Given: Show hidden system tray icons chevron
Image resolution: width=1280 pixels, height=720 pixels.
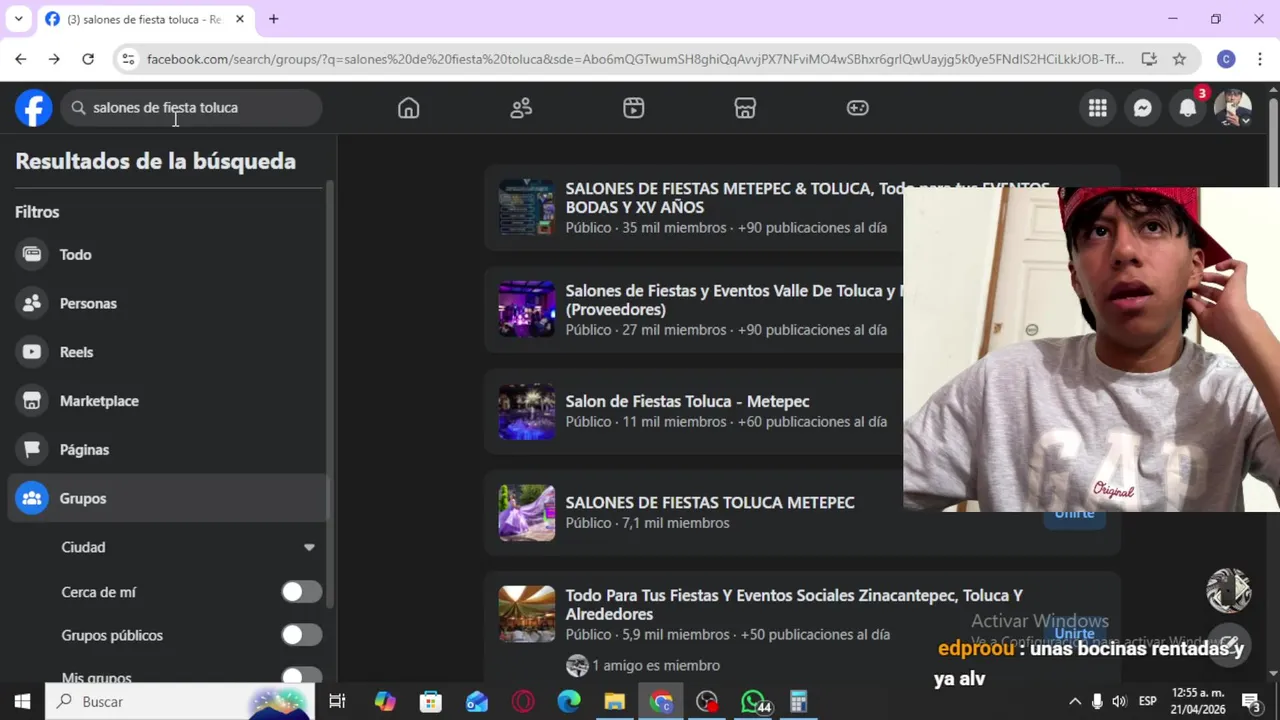Looking at the screenshot, I should click(x=1075, y=701).
